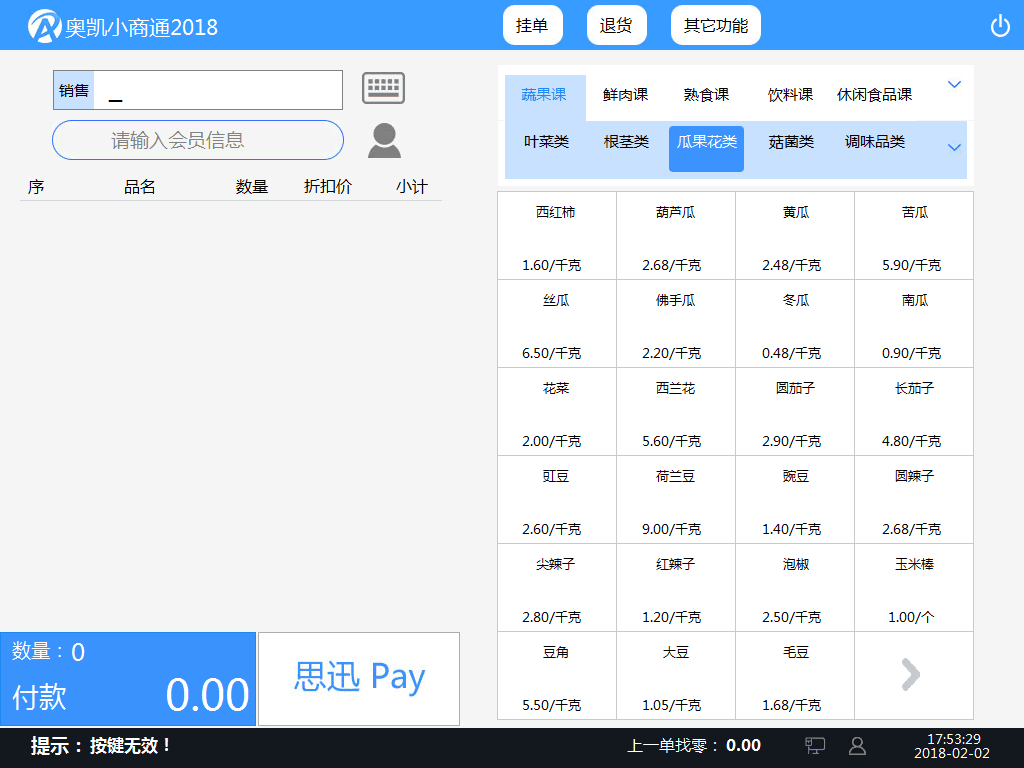Switch to the 鲜肉课 tab

[623, 95]
